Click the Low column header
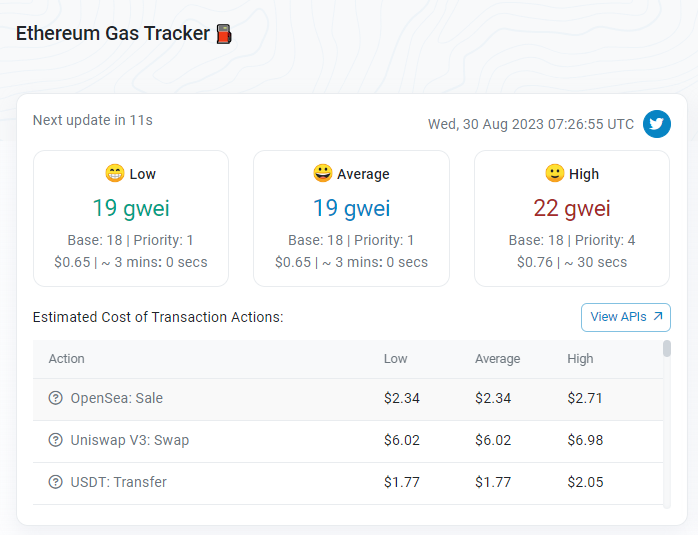This screenshot has height=535, width=698. (x=395, y=359)
